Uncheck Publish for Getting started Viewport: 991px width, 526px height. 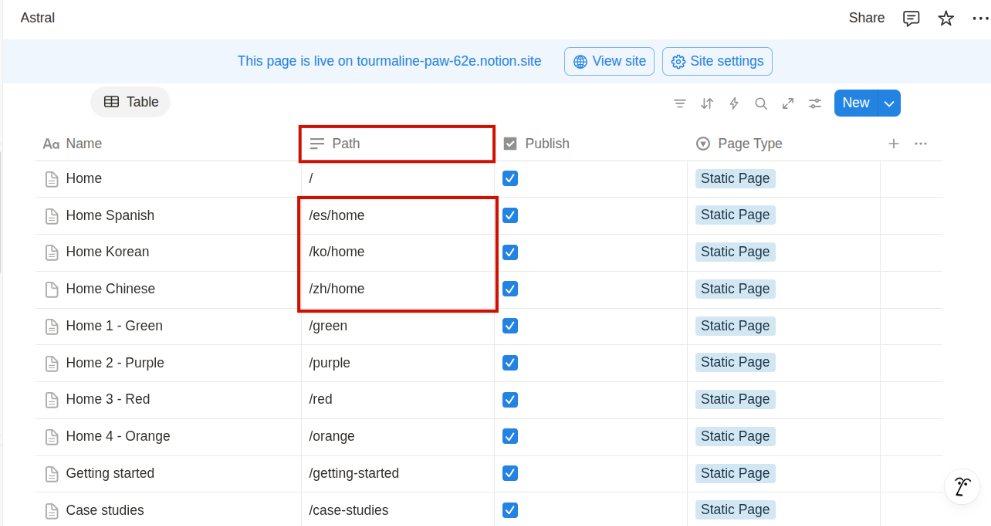coord(510,473)
